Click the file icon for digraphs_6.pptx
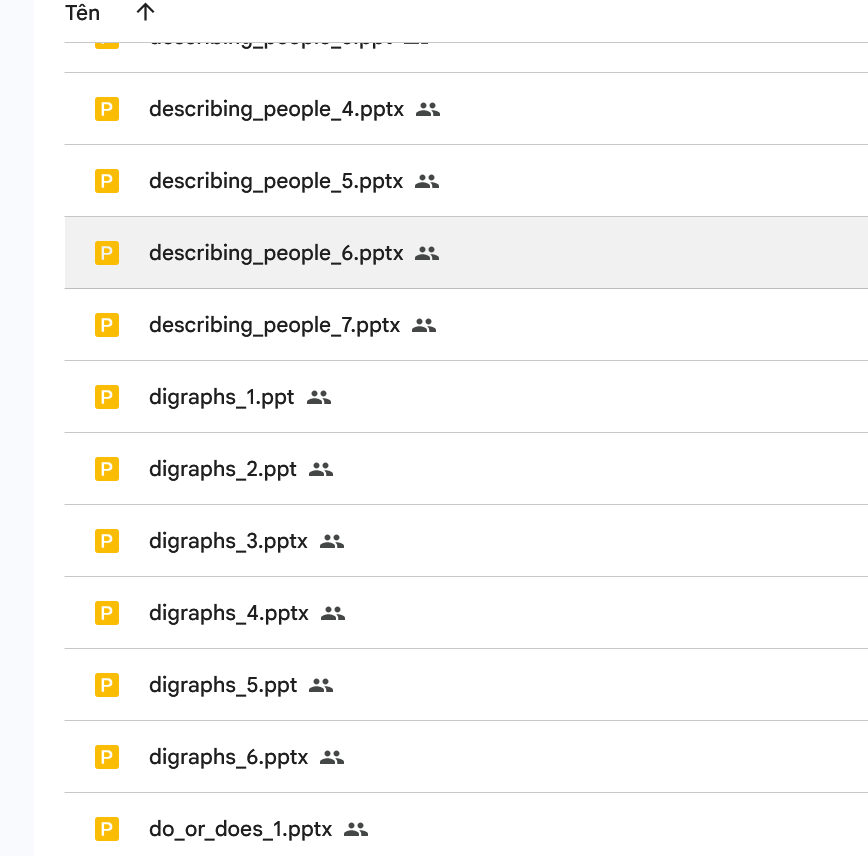The image size is (868, 856). pyautogui.click(x=107, y=757)
